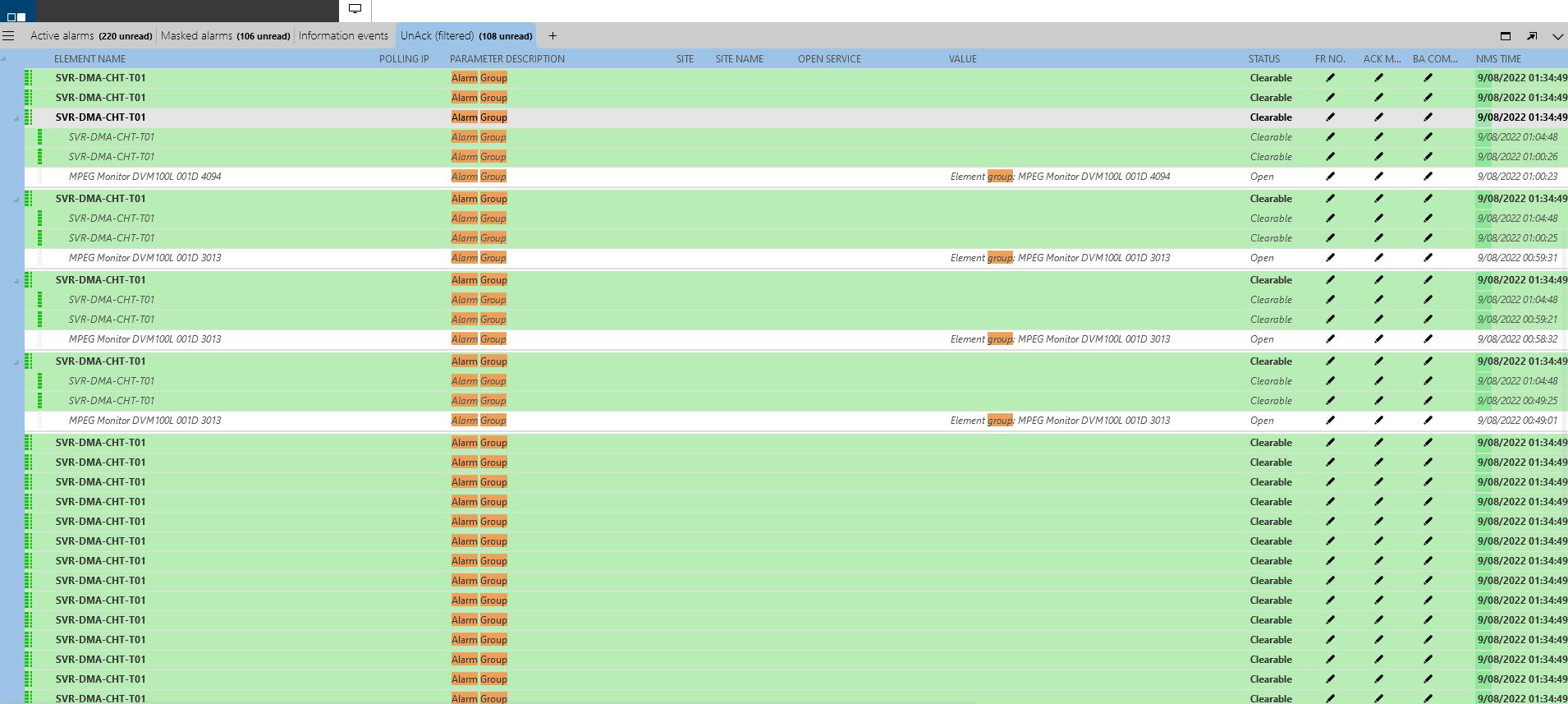Screen dimensions: 1568x704
Task: Add a new alarm tab with plus
Action: pyautogui.click(x=552, y=35)
